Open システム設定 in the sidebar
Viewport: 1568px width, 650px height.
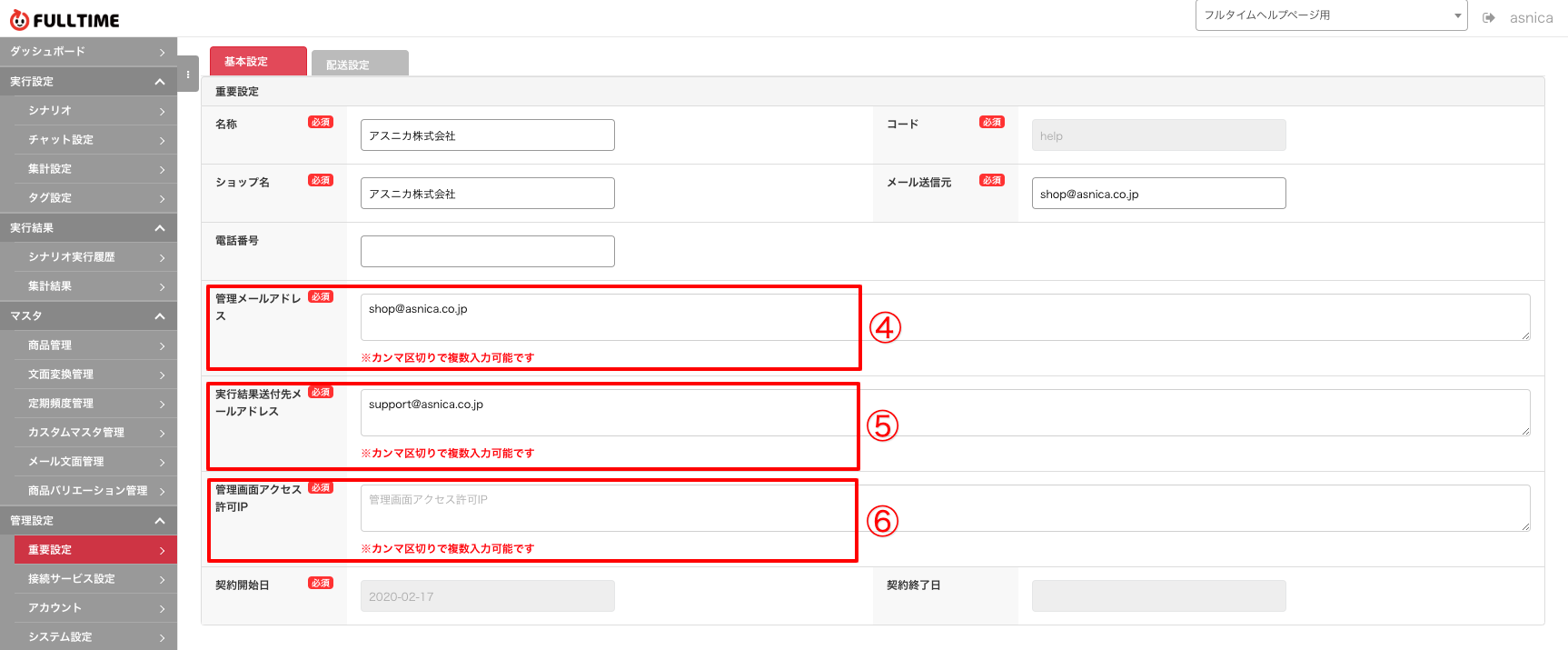pyautogui.click(x=95, y=637)
